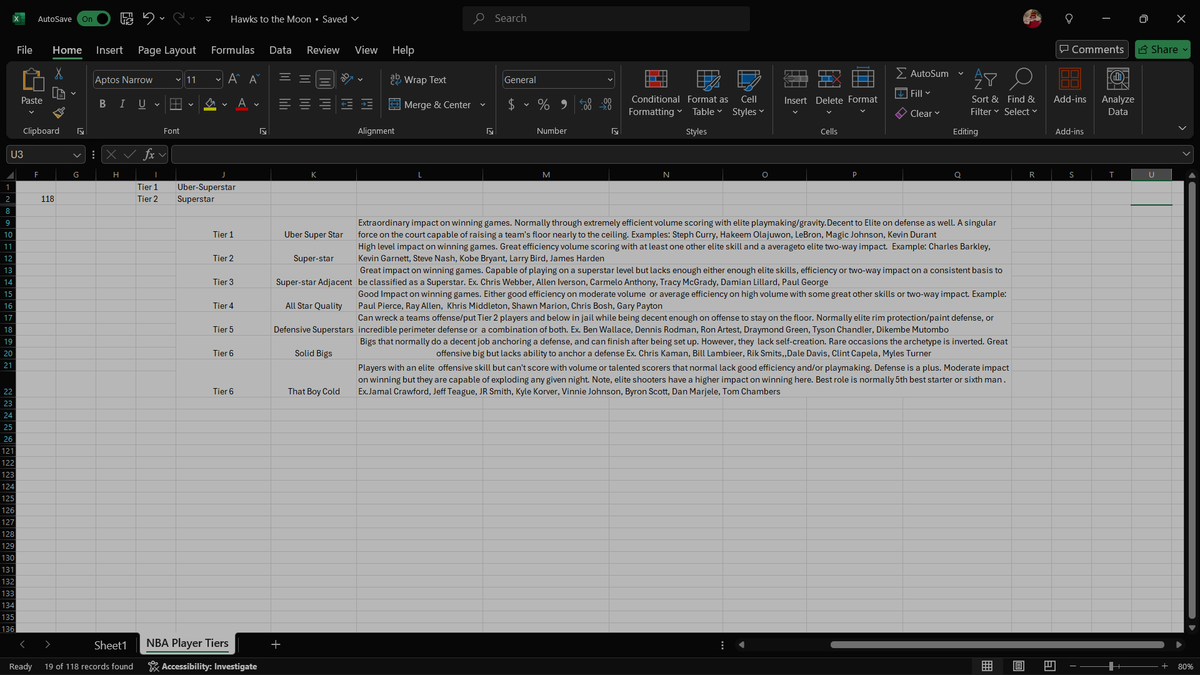The width and height of the screenshot is (1200, 675).
Task: Open Sheet1 worksheet tab
Action: pos(110,644)
